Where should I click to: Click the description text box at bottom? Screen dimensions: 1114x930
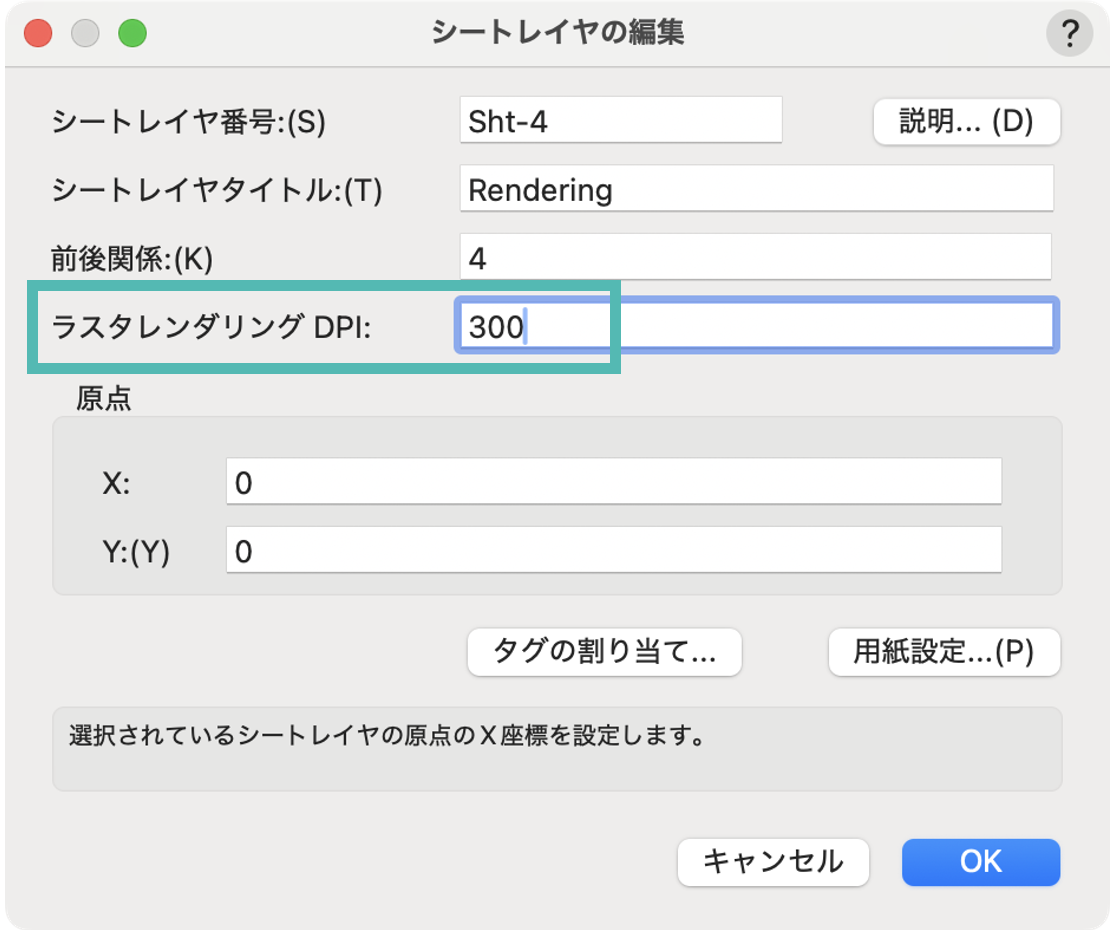pyautogui.click(x=557, y=749)
